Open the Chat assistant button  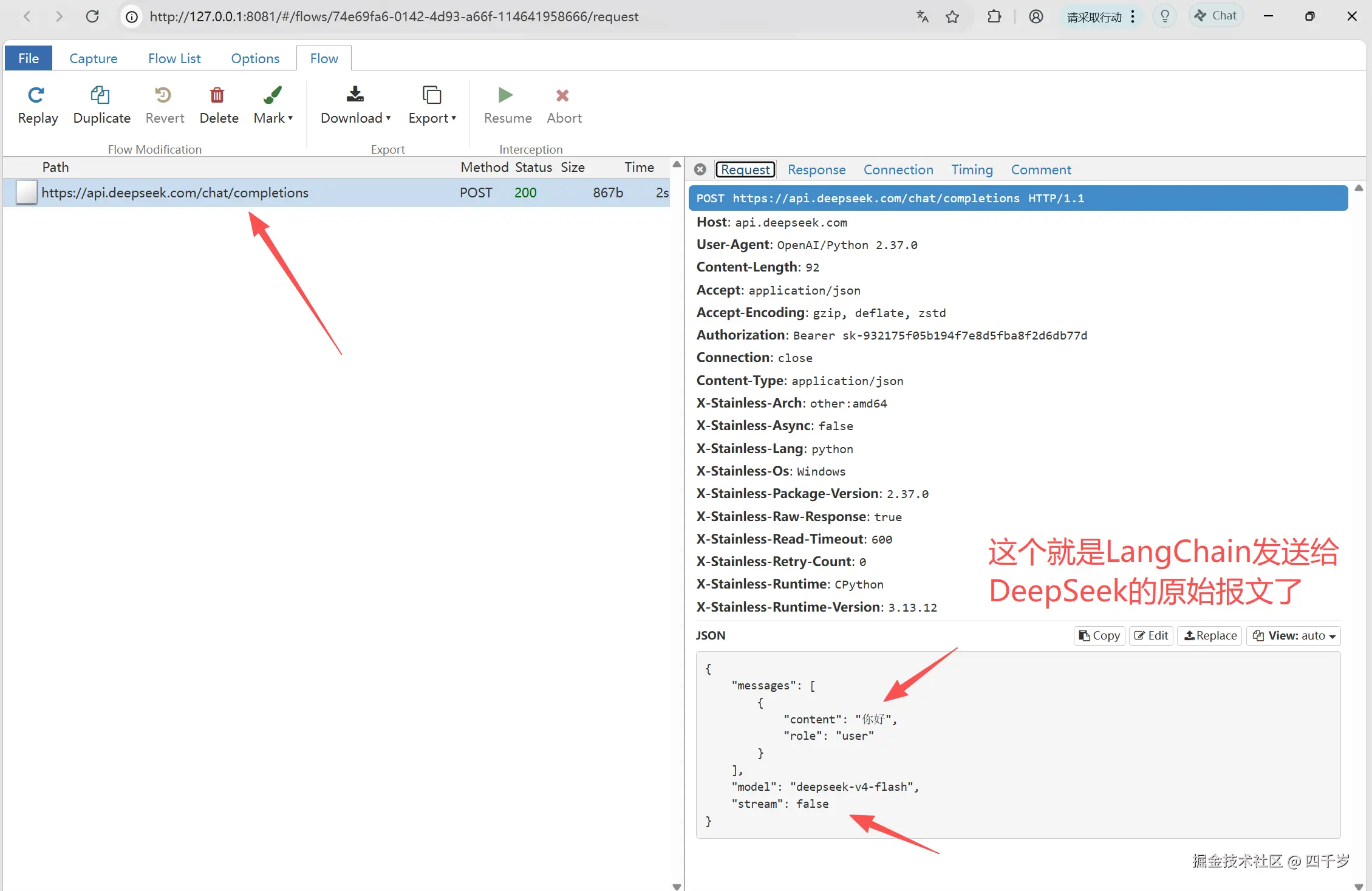[1217, 16]
